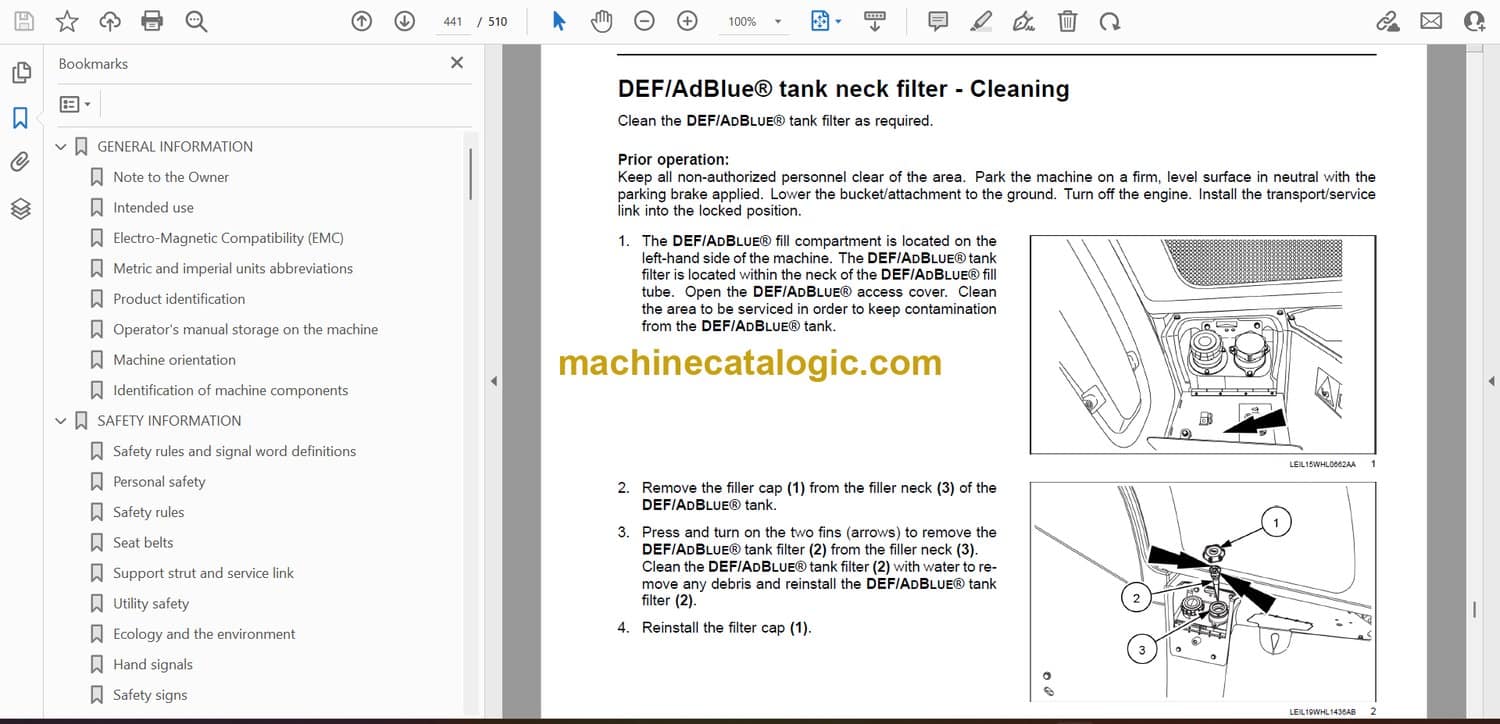This screenshot has height=724, width=1500.
Task: Collapse the GENERAL INFORMATION section
Action: click(61, 147)
